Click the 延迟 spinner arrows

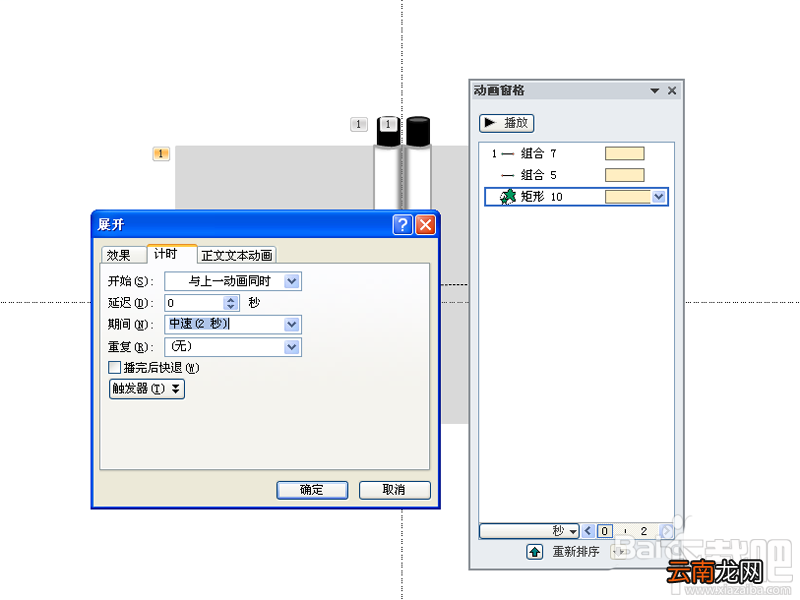[x=231, y=303]
